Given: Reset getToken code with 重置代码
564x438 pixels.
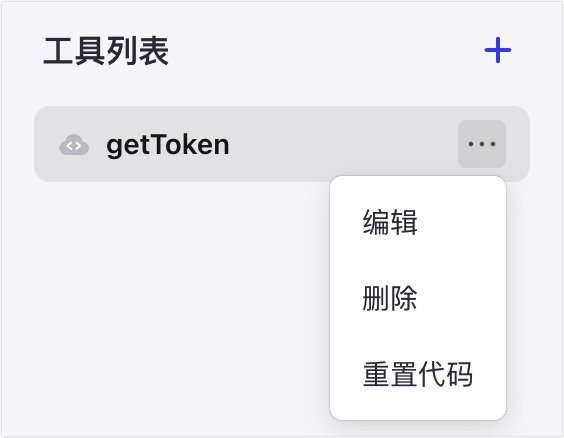Looking at the screenshot, I should tap(418, 374).
